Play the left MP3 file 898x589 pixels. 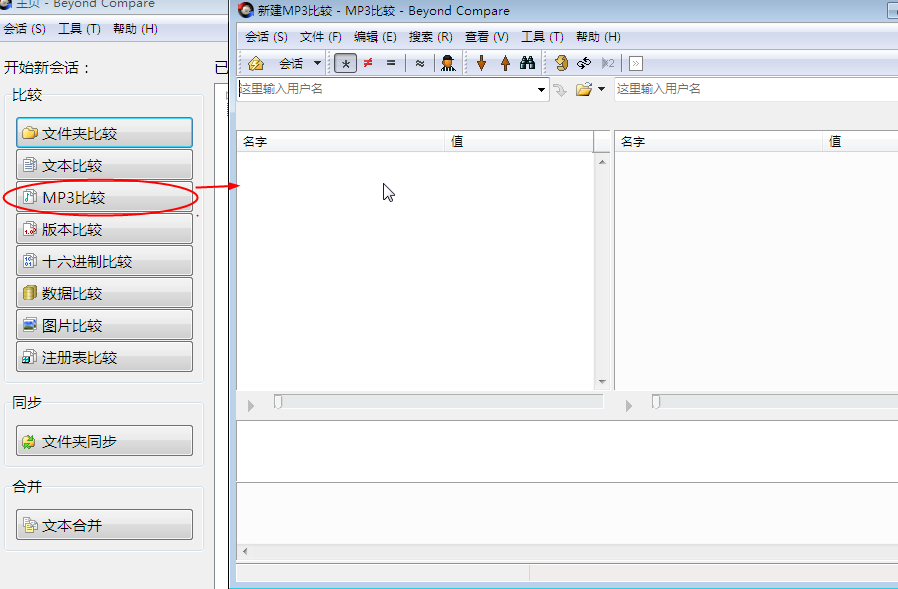point(251,406)
